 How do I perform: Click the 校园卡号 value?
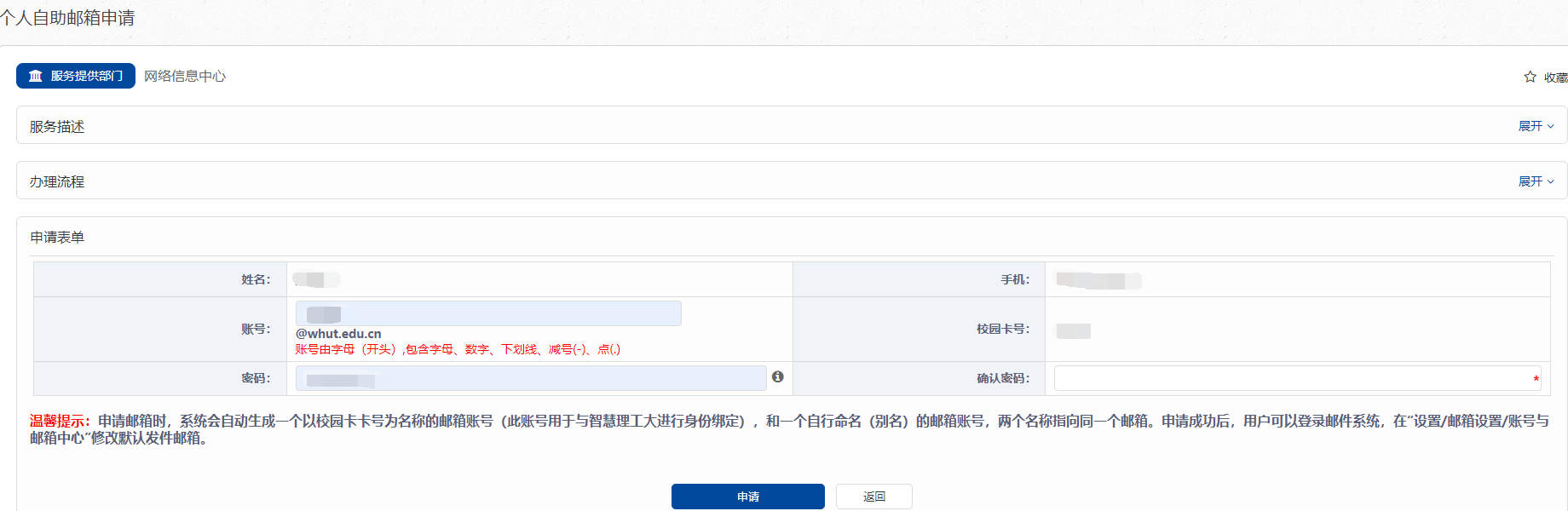click(x=1073, y=330)
